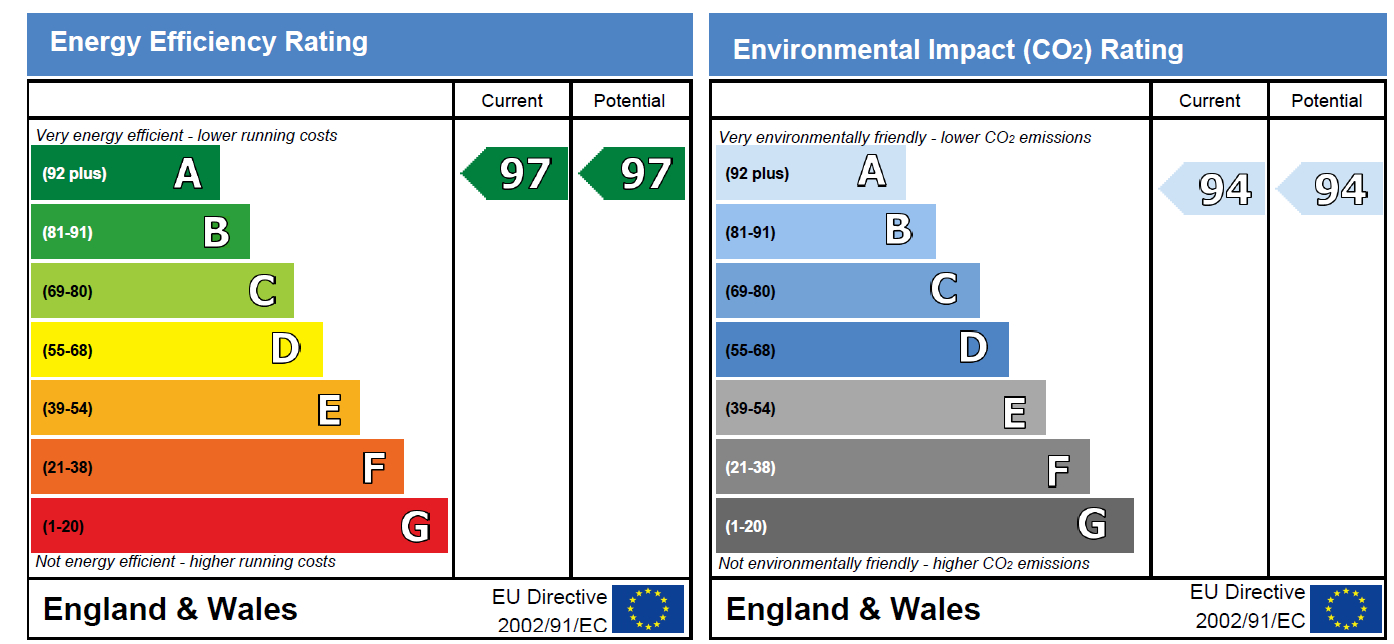1394x644 pixels.
Task: Click the Environmental Impact (CO2) Rating title
Action: pyautogui.click(x=958, y=50)
